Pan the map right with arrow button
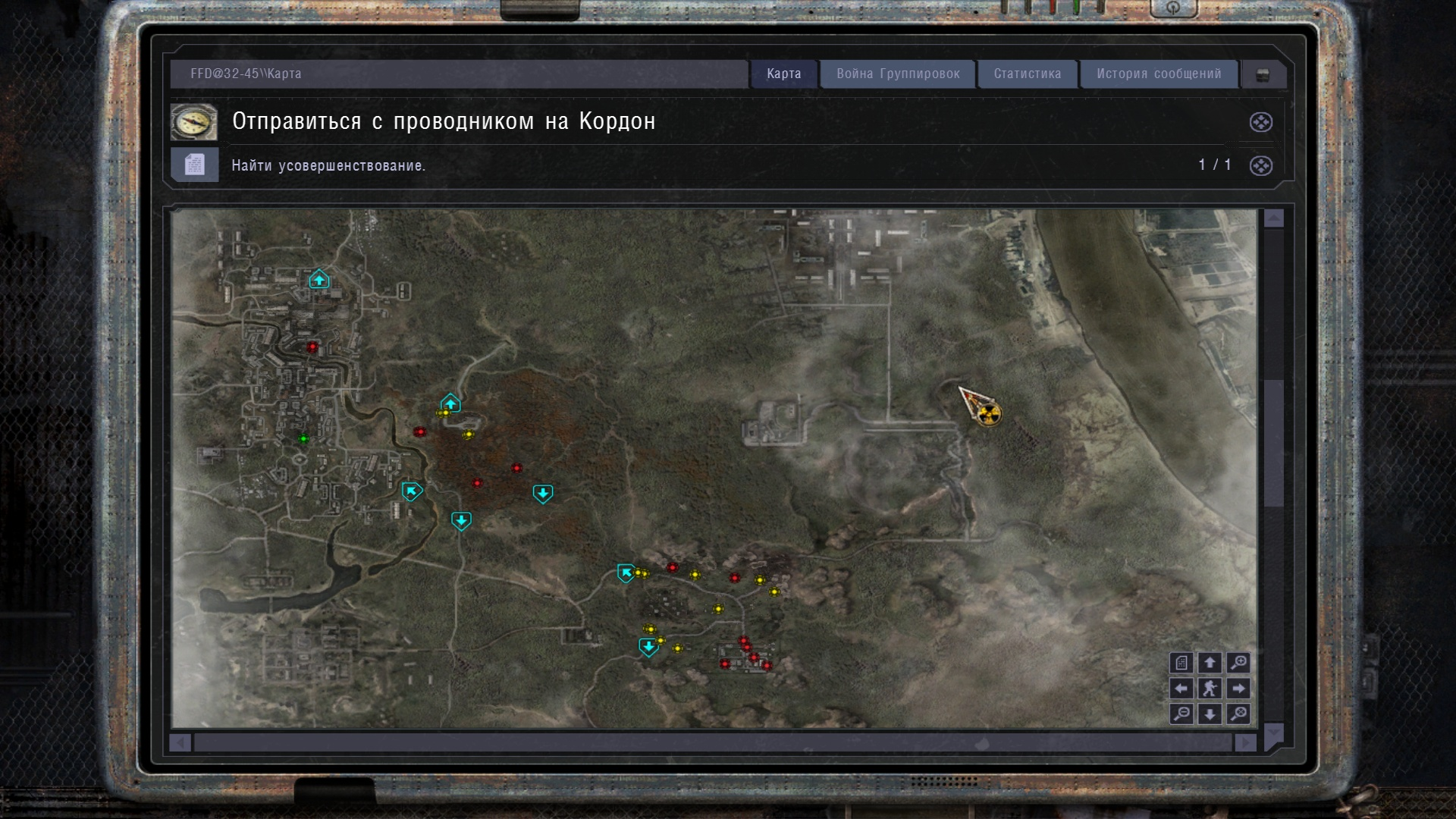Viewport: 1456px width, 819px height. point(1238,689)
